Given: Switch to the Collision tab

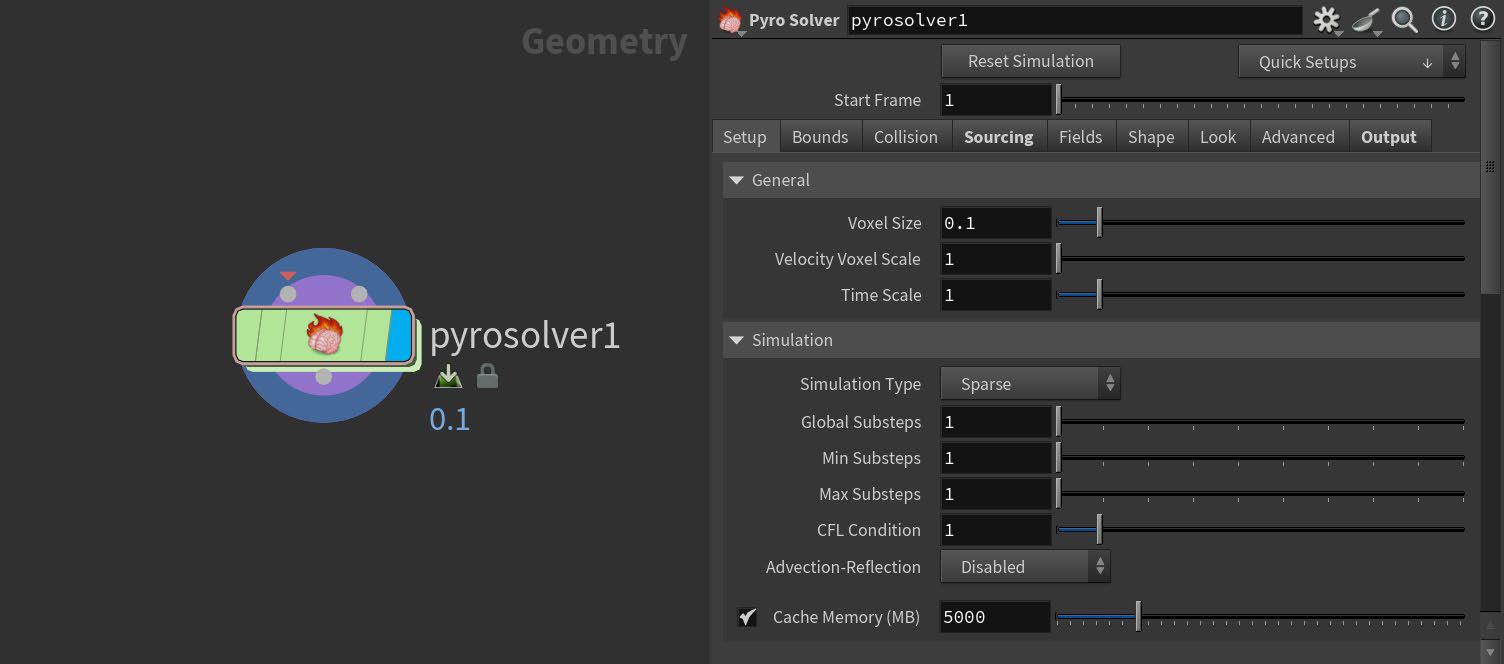Looking at the screenshot, I should pos(905,137).
